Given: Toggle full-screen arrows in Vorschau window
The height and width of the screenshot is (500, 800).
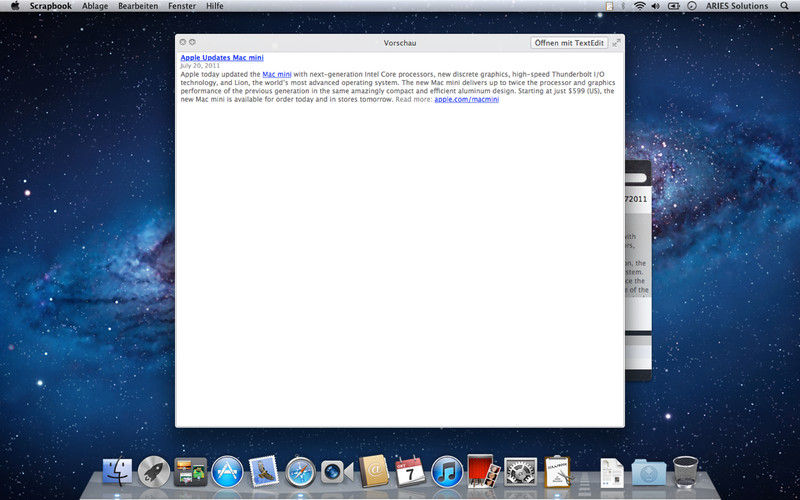Looking at the screenshot, I should click(x=616, y=43).
